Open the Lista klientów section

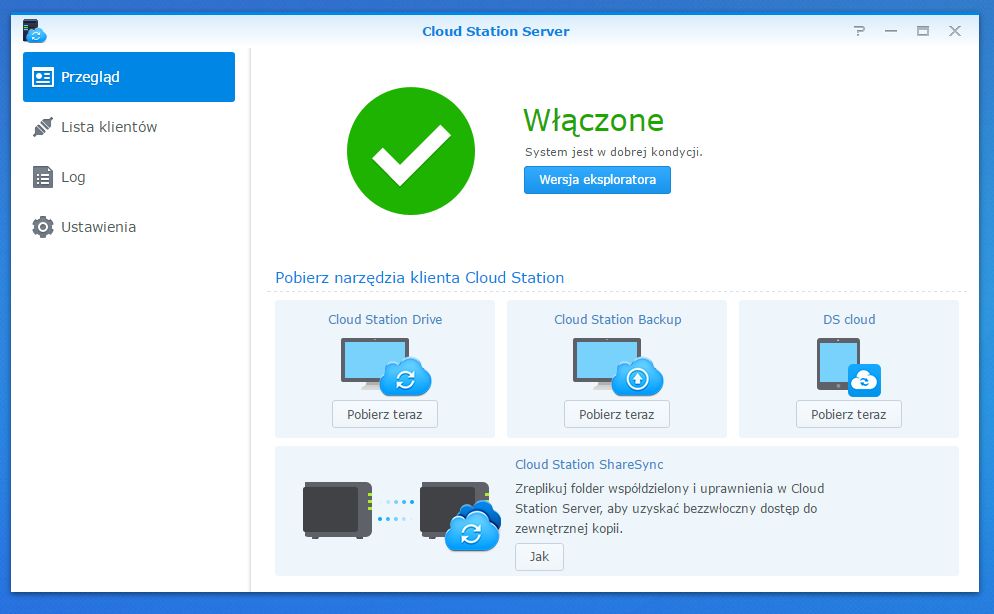(129, 127)
